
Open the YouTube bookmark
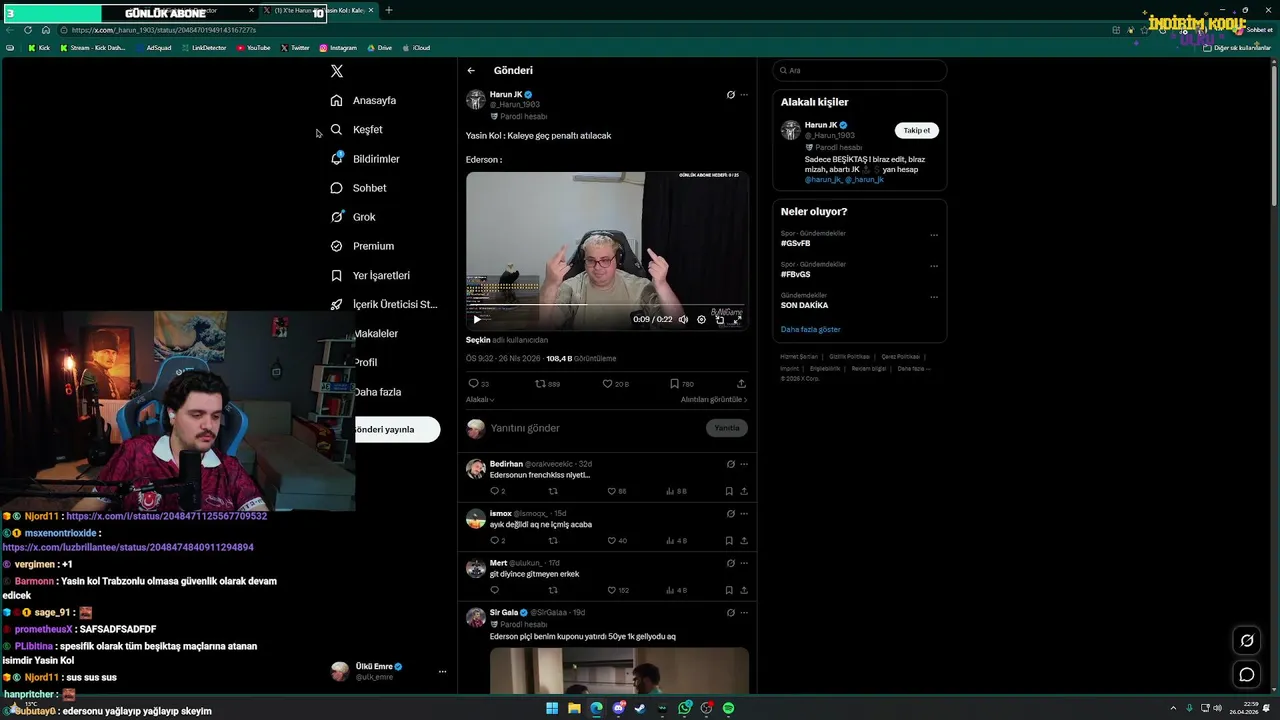pyautogui.click(x=254, y=47)
